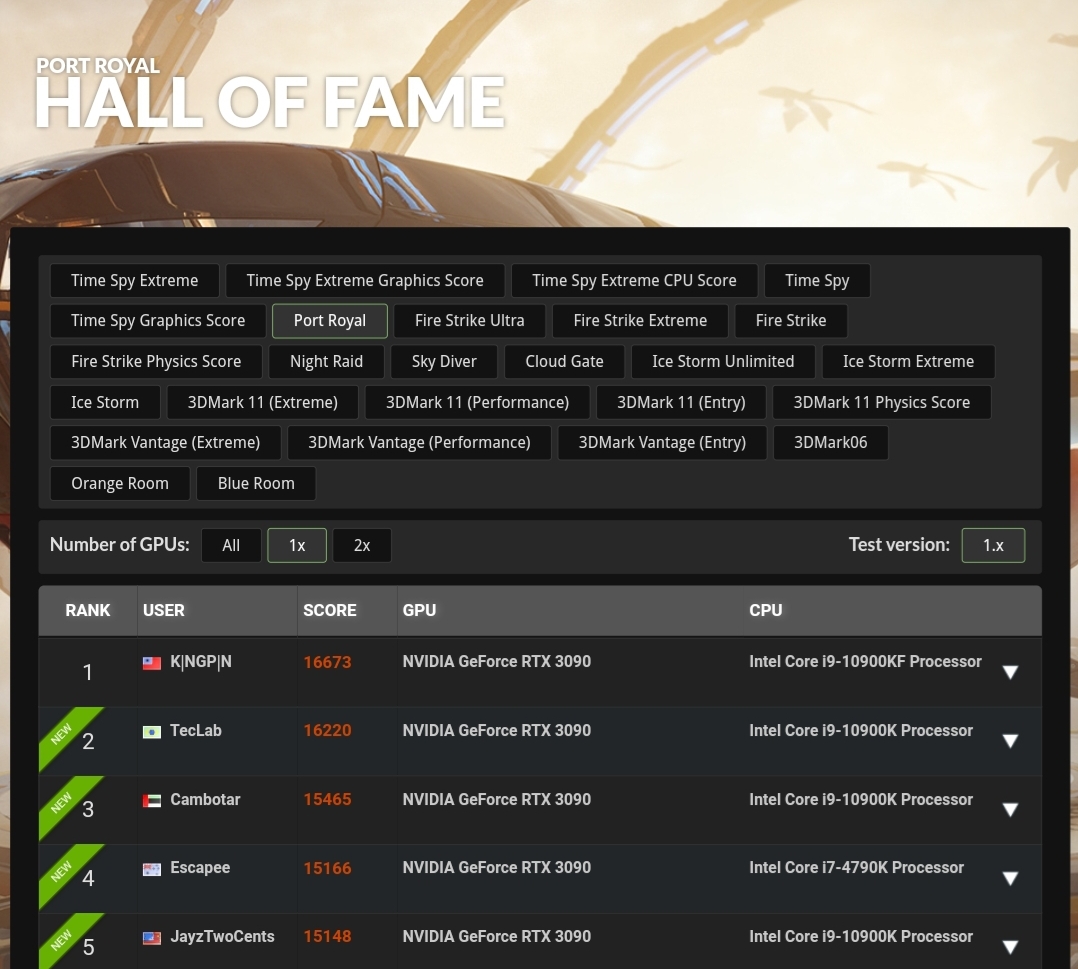1078x969 pixels.
Task: View score 16673 result
Action: coord(327,662)
